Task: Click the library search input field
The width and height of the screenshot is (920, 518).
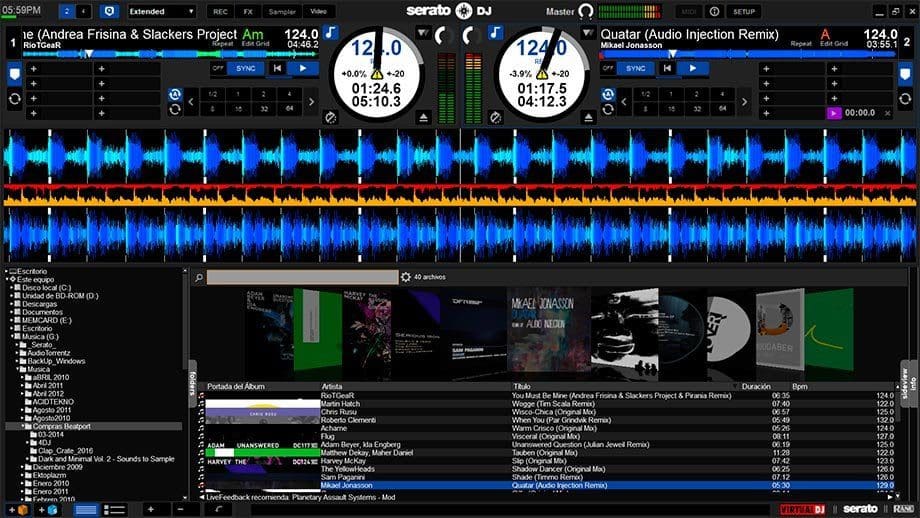Action: click(x=303, y=277)
